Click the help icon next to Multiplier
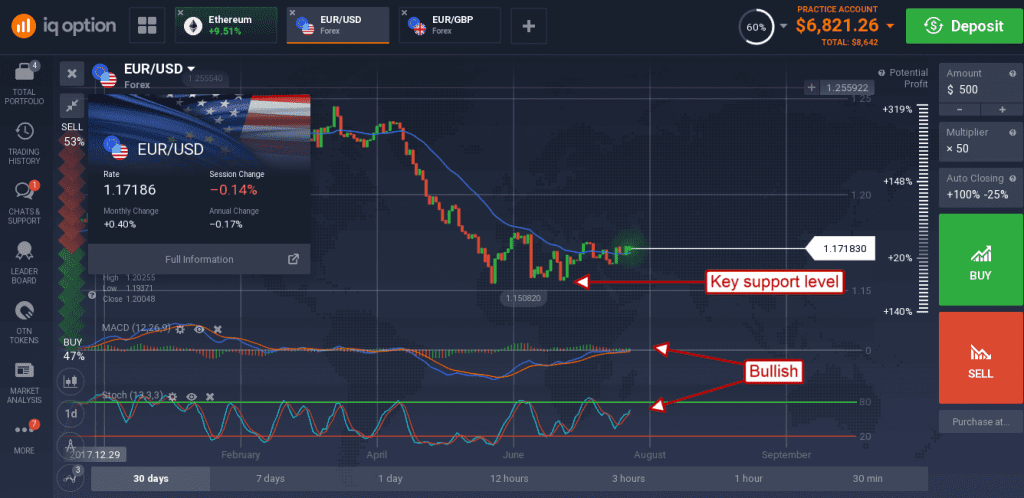This screenshot has height=498, width=1024. pyautogui.click(x=1013, y=132)
